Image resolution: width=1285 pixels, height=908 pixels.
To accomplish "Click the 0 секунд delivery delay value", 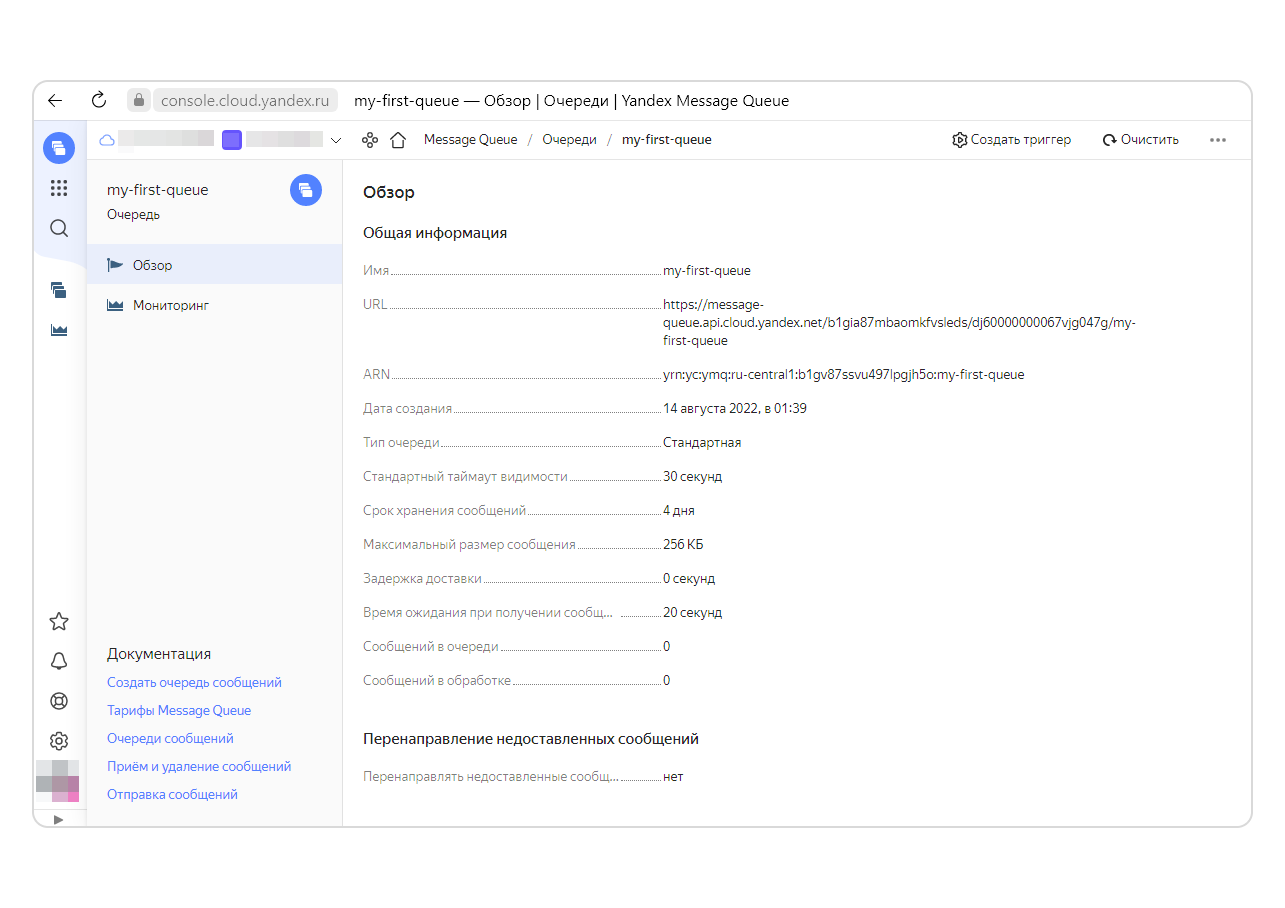I will (689, 579).
